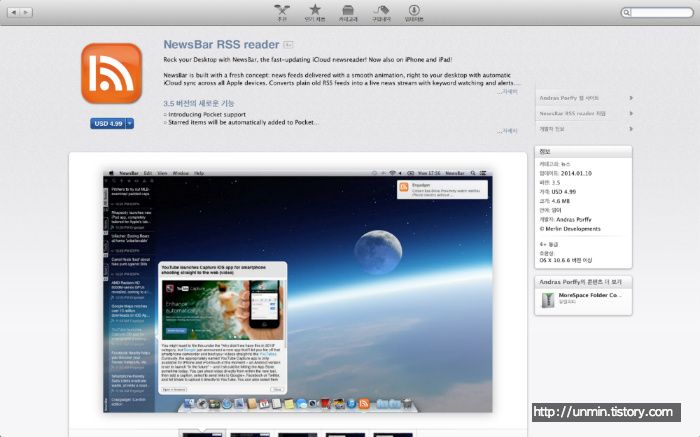The height and width of the screenshot is (437, 700).
Task: Open the third sidebar link (developer info row)
Action: pos(552,129)
